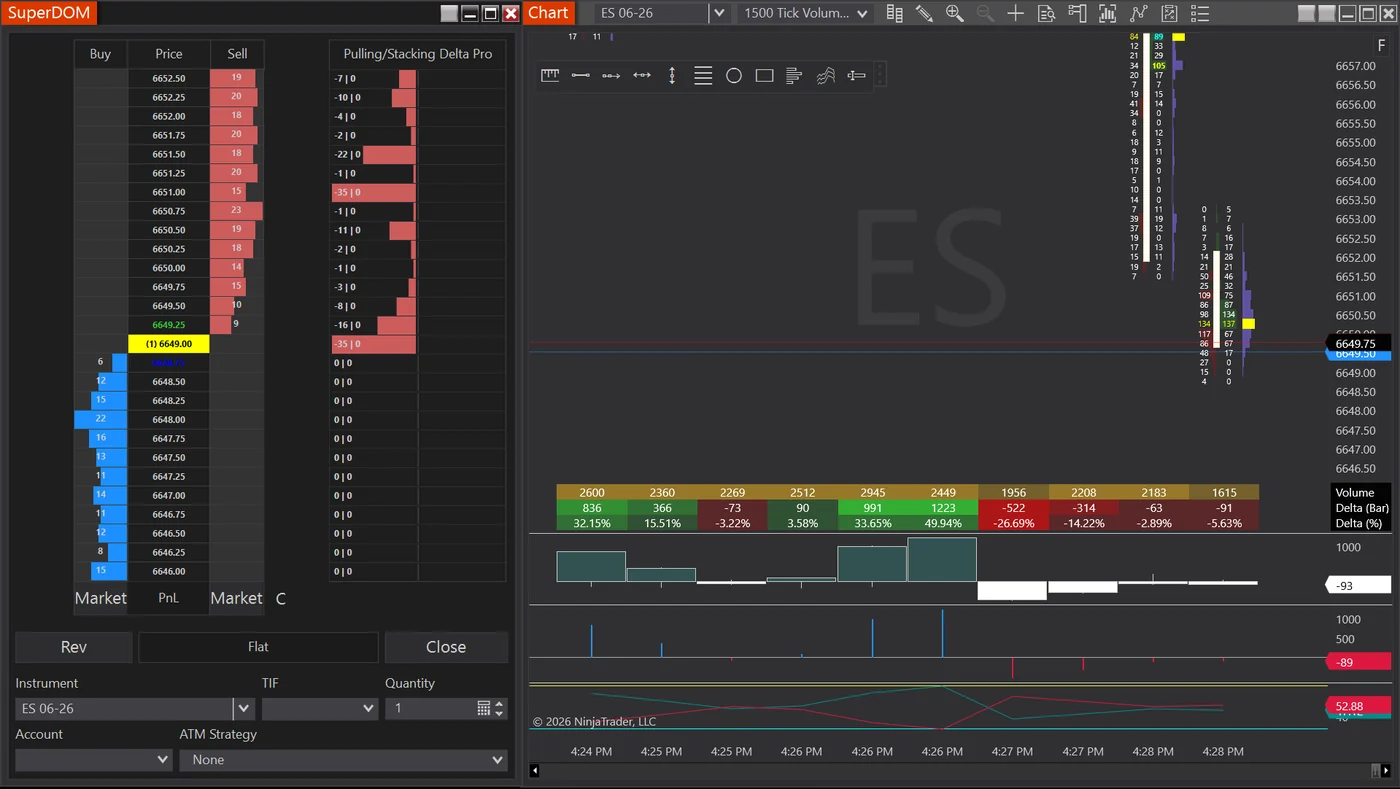Click the -22 | 0 delta row
The width and height of the screenshot is (1400, 789).
point(418,154)
